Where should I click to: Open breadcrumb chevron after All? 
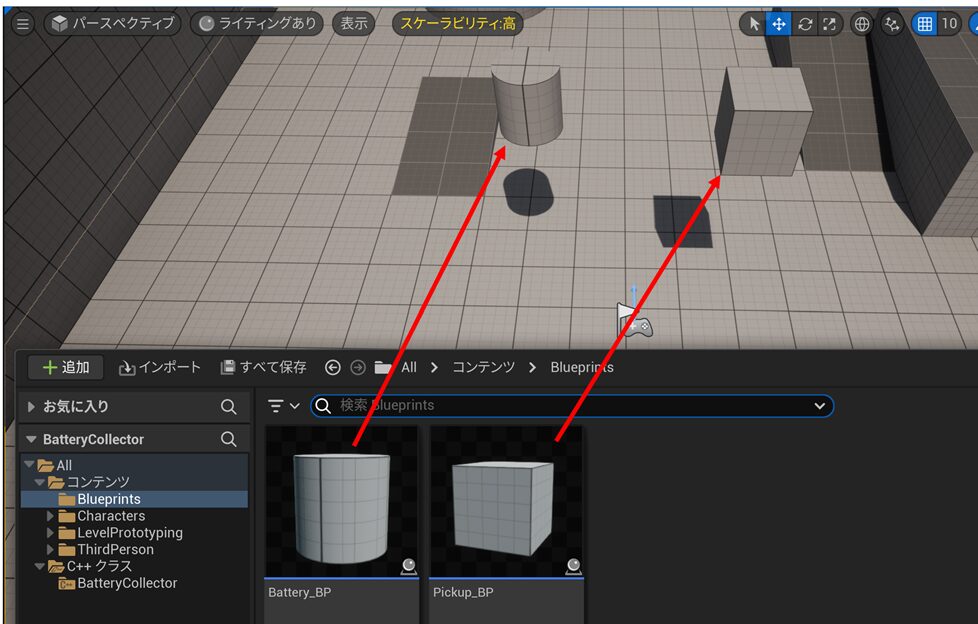pos(434,368)
